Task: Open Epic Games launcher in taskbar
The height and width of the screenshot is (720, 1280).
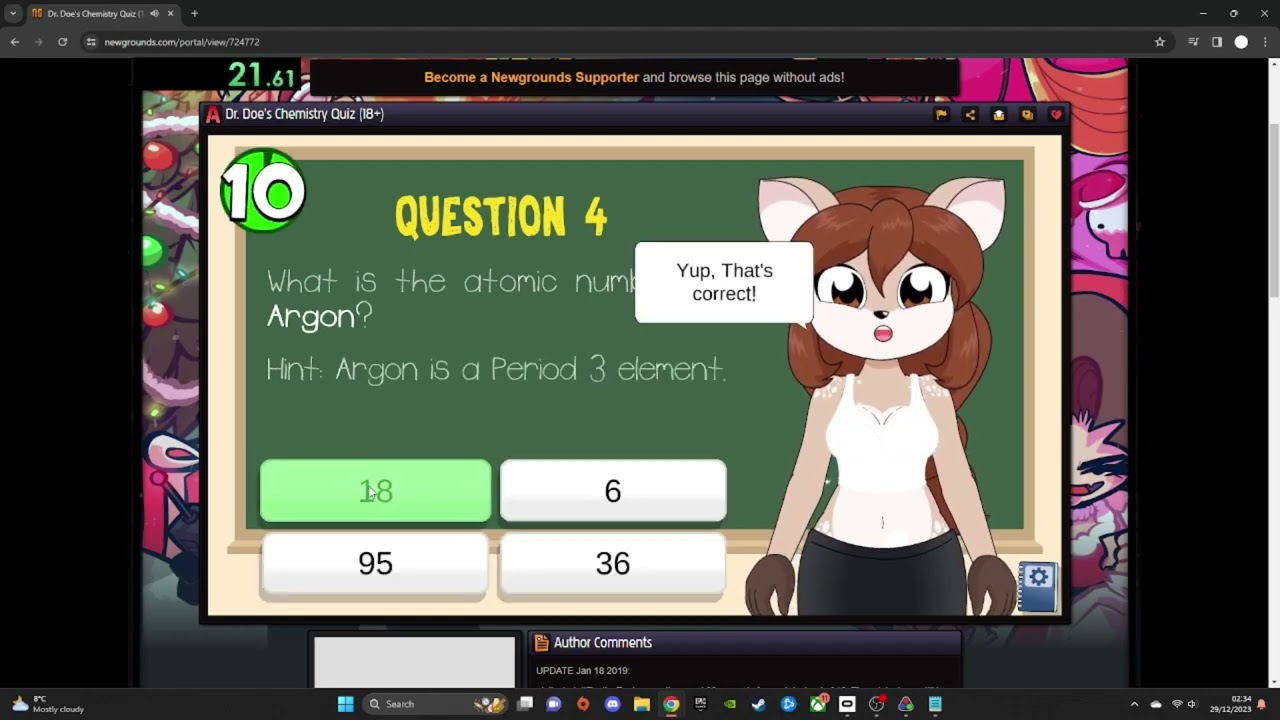Action: click(x=700, y=704)
